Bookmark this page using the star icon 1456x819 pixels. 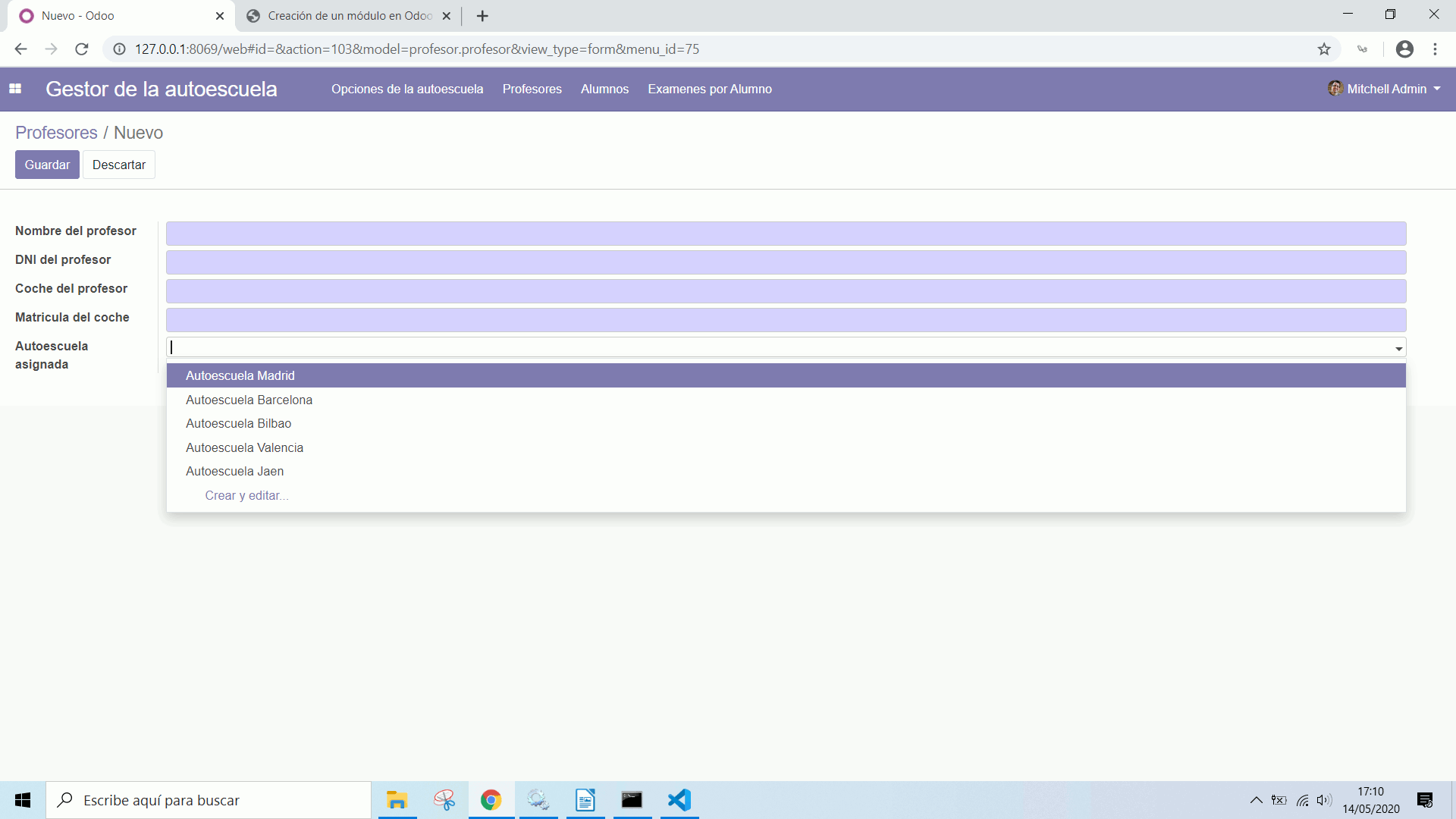point(1324,49)
